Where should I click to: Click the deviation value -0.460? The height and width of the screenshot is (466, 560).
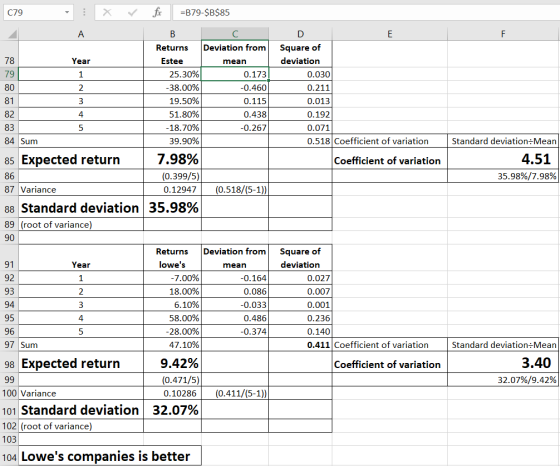(235, 88)
